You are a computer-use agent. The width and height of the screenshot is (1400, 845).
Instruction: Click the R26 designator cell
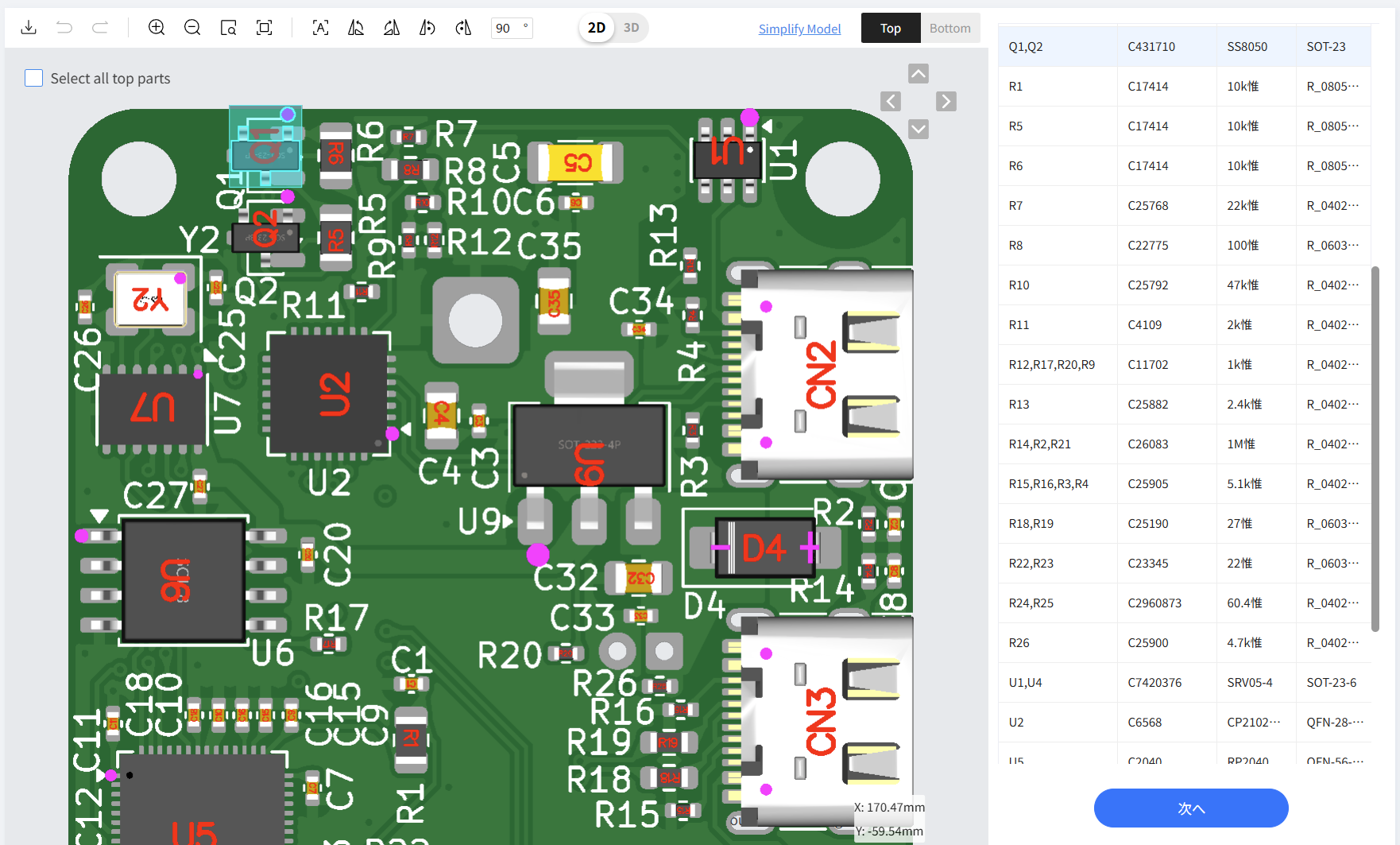pyautogui.click(x=1058, y=642)
